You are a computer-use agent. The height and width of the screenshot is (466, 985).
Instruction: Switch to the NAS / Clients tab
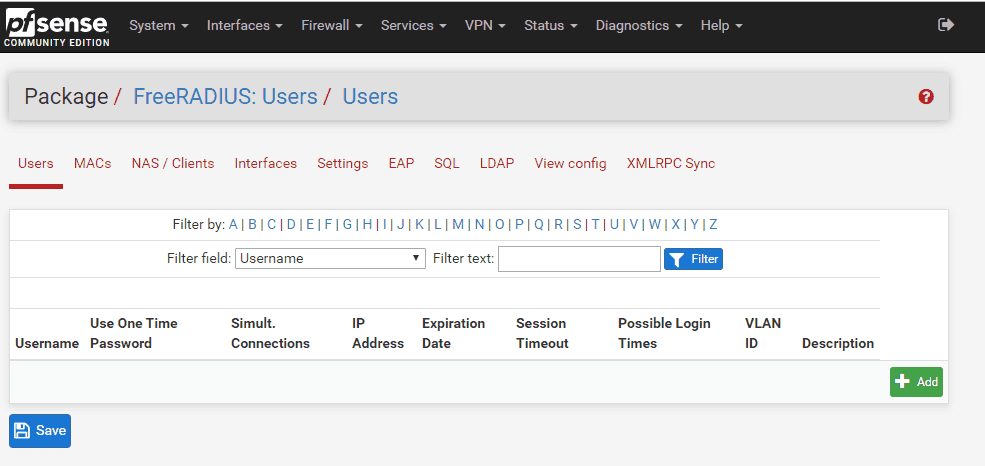pyautogui.click(x=173, y=163)
